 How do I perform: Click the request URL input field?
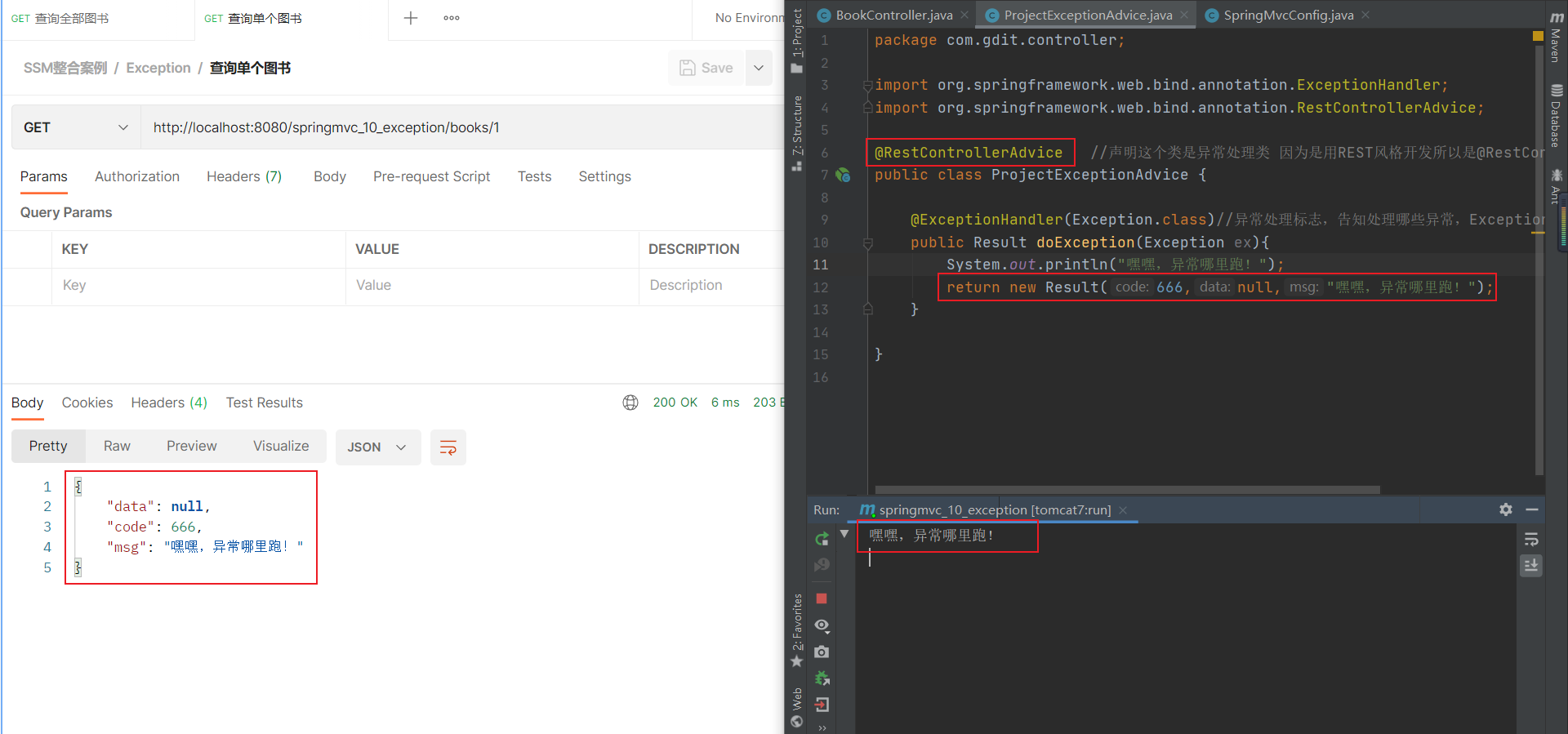[462, 127]
